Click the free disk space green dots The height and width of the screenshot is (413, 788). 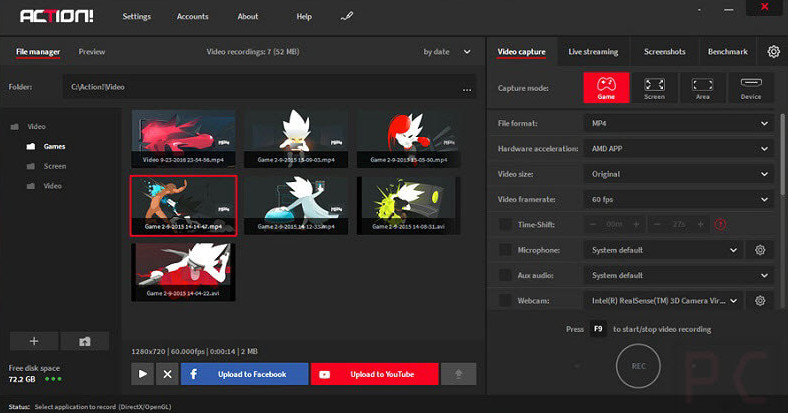(53, 379)
